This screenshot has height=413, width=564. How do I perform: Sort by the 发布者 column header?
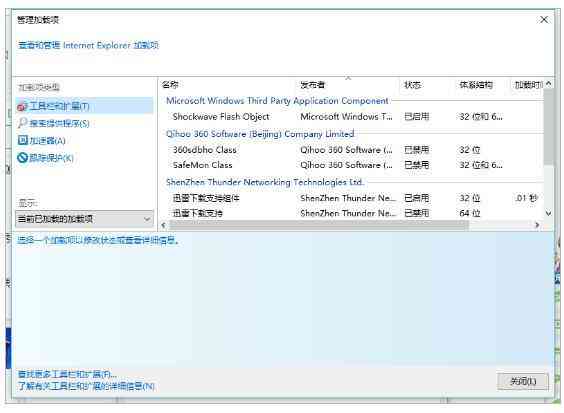click(x=312, y=85)
